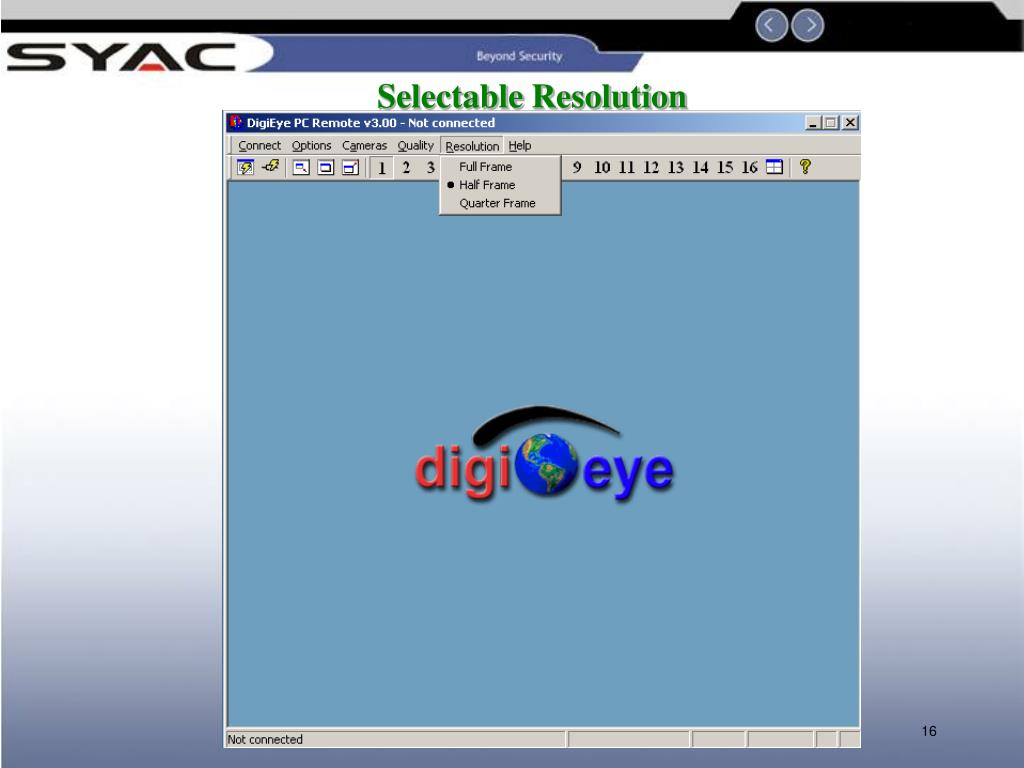
Task: Close the open Resolution menu
Action: (472, 146)
